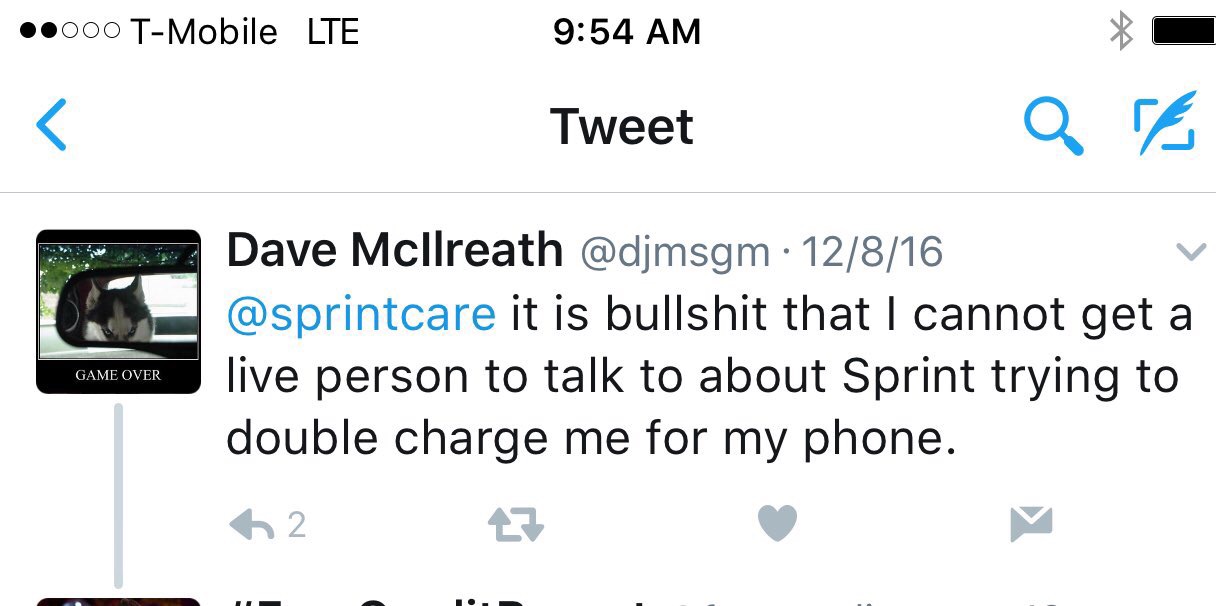Open Dave McIlreath's profile name
The height and width of the screenshot is (606, 1216).
(x=394, y=251)
